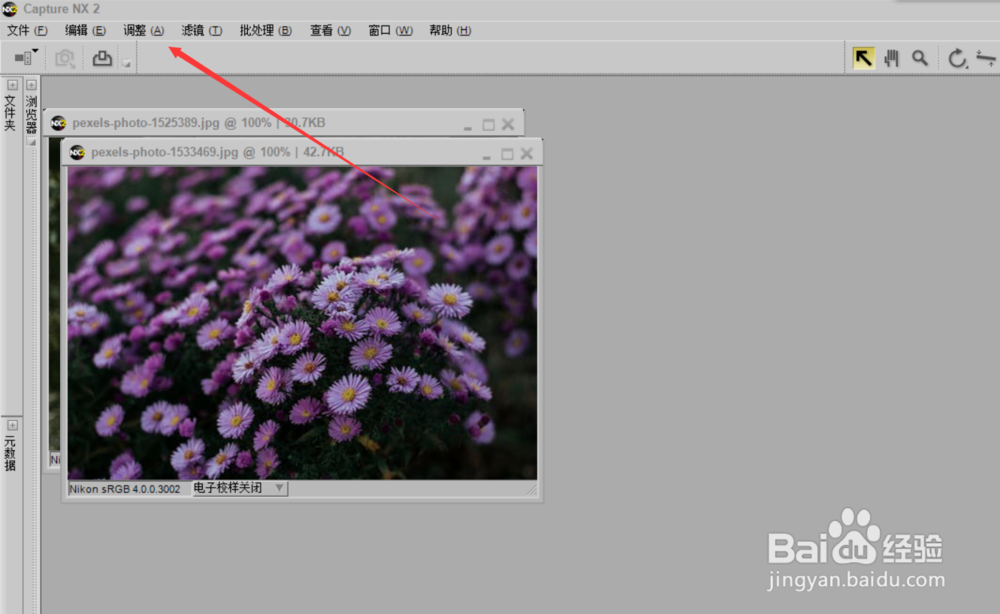This screenshot has width=1000, height=614.
Task: Click the image window resize grip corner
Action: [x=532, y=490]
